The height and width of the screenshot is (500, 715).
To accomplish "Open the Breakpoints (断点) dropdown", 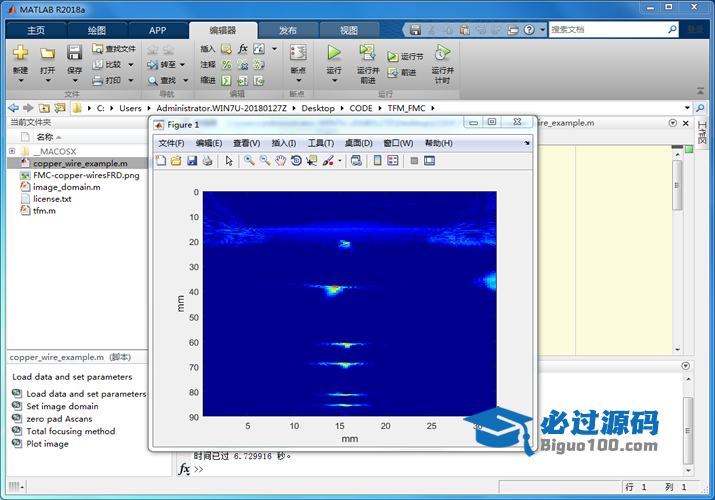I will click(x=298, y=82).
